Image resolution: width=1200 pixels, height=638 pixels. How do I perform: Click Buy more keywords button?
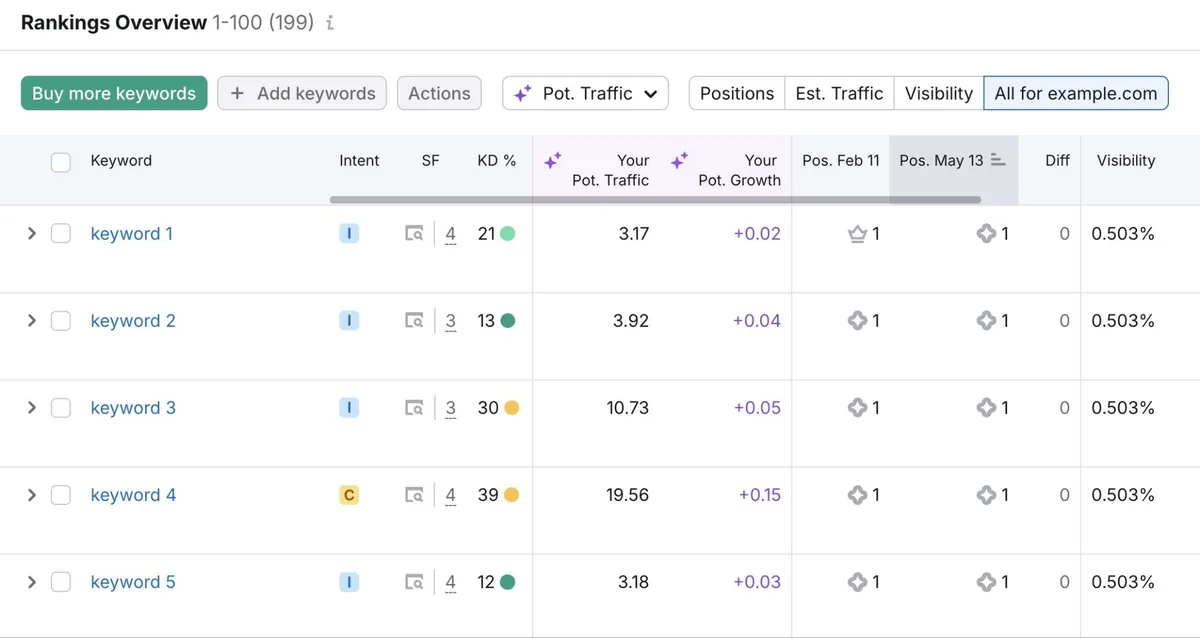tap(114, 93)
